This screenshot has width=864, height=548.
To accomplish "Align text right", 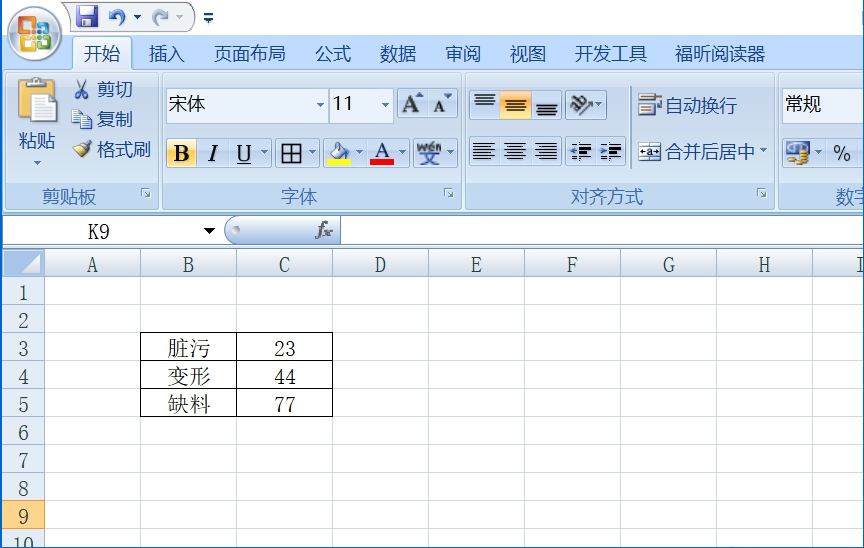I will (546, 151).
